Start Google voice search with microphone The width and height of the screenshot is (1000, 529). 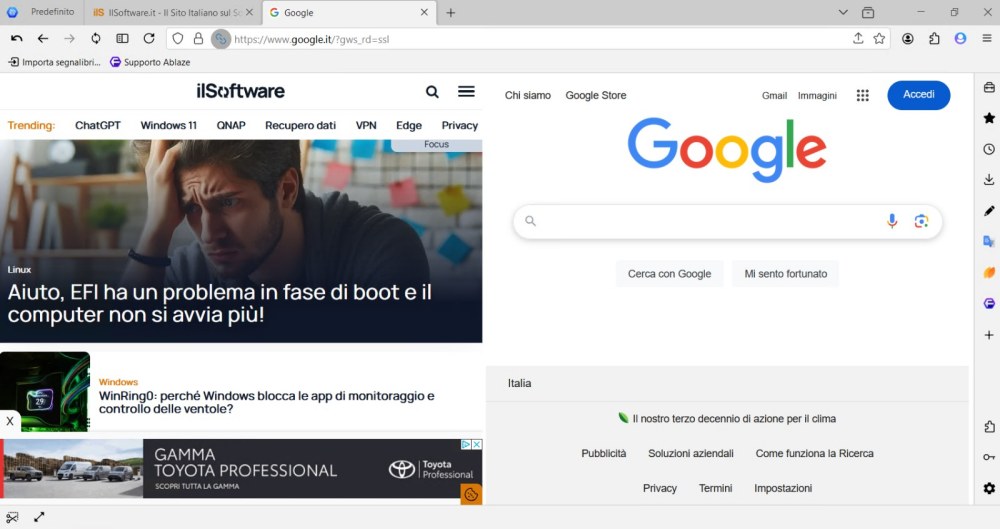coord(892,221)
